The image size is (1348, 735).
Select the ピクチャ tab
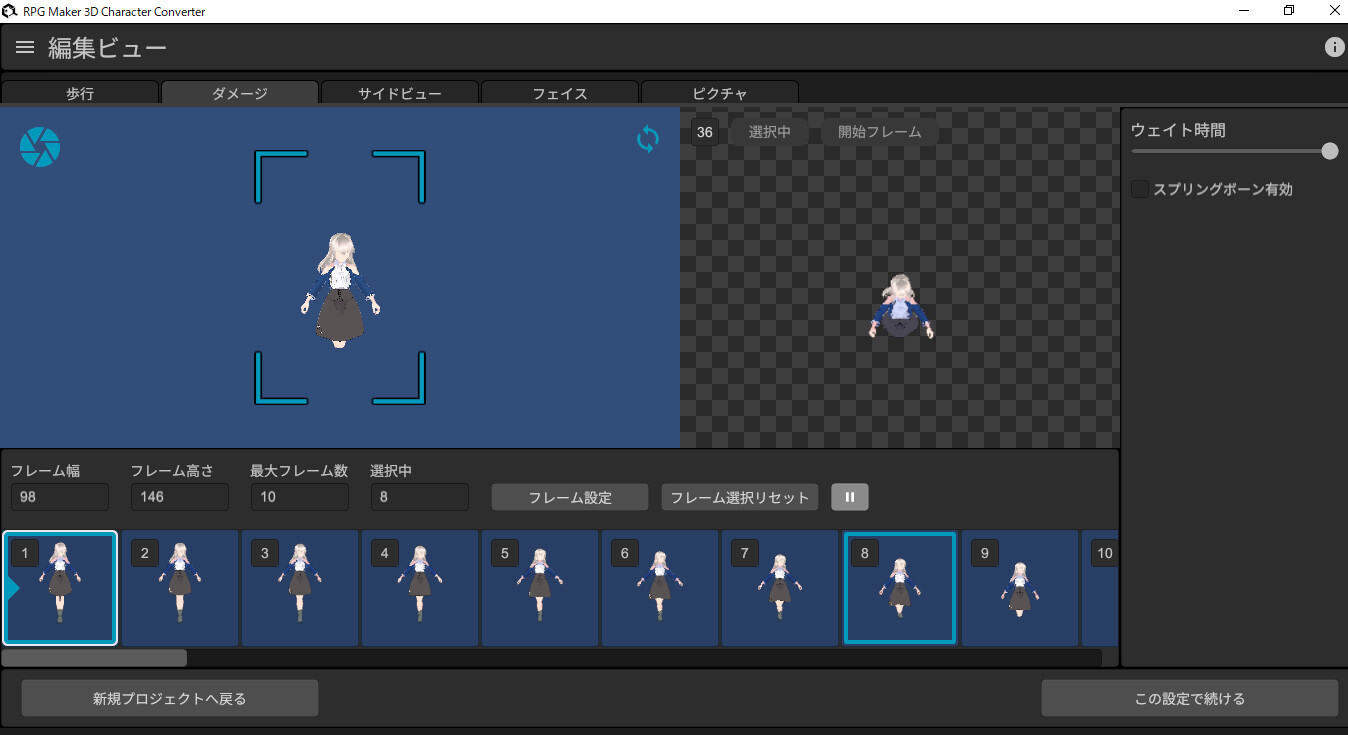(x=719, y=93)
